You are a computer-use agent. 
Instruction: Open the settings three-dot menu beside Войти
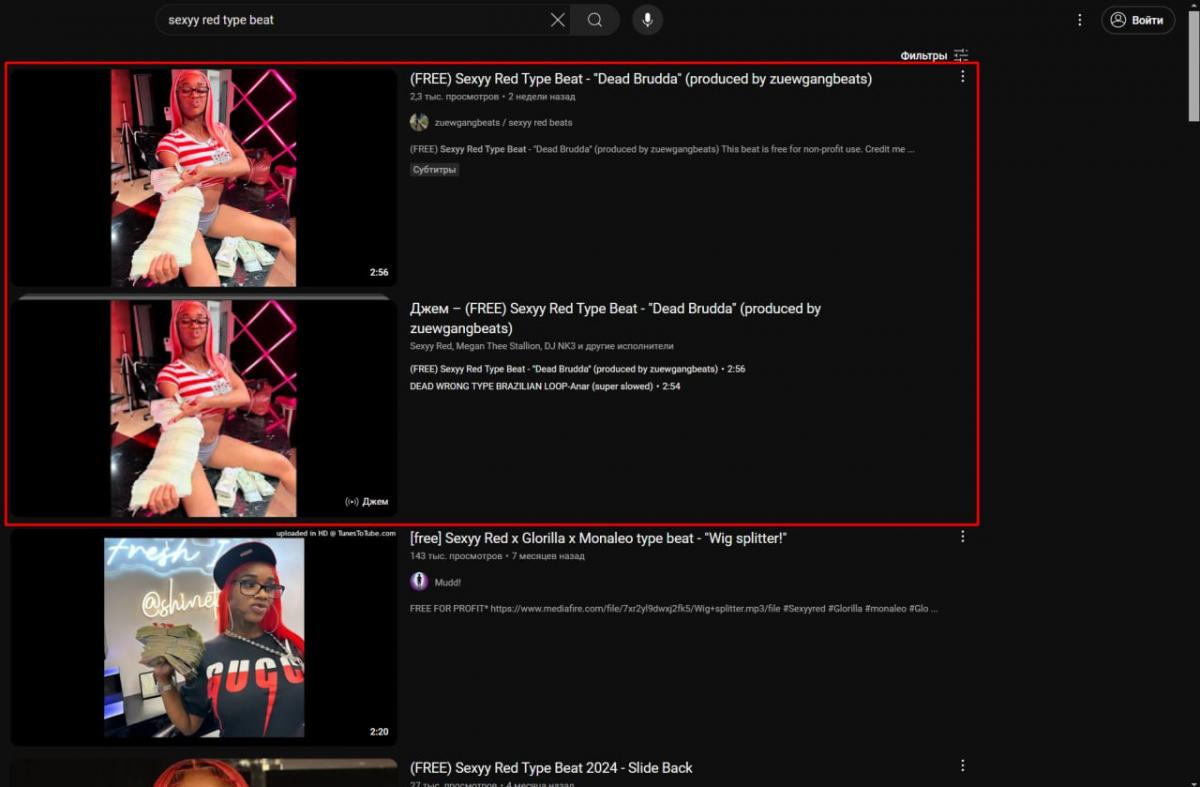(1080, 20)
